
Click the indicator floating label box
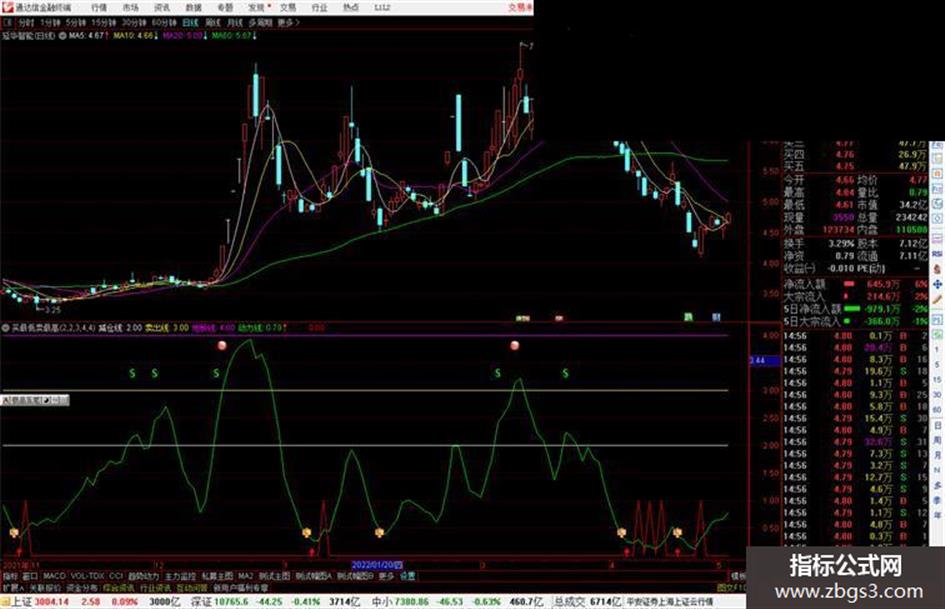tap(35, 400)
